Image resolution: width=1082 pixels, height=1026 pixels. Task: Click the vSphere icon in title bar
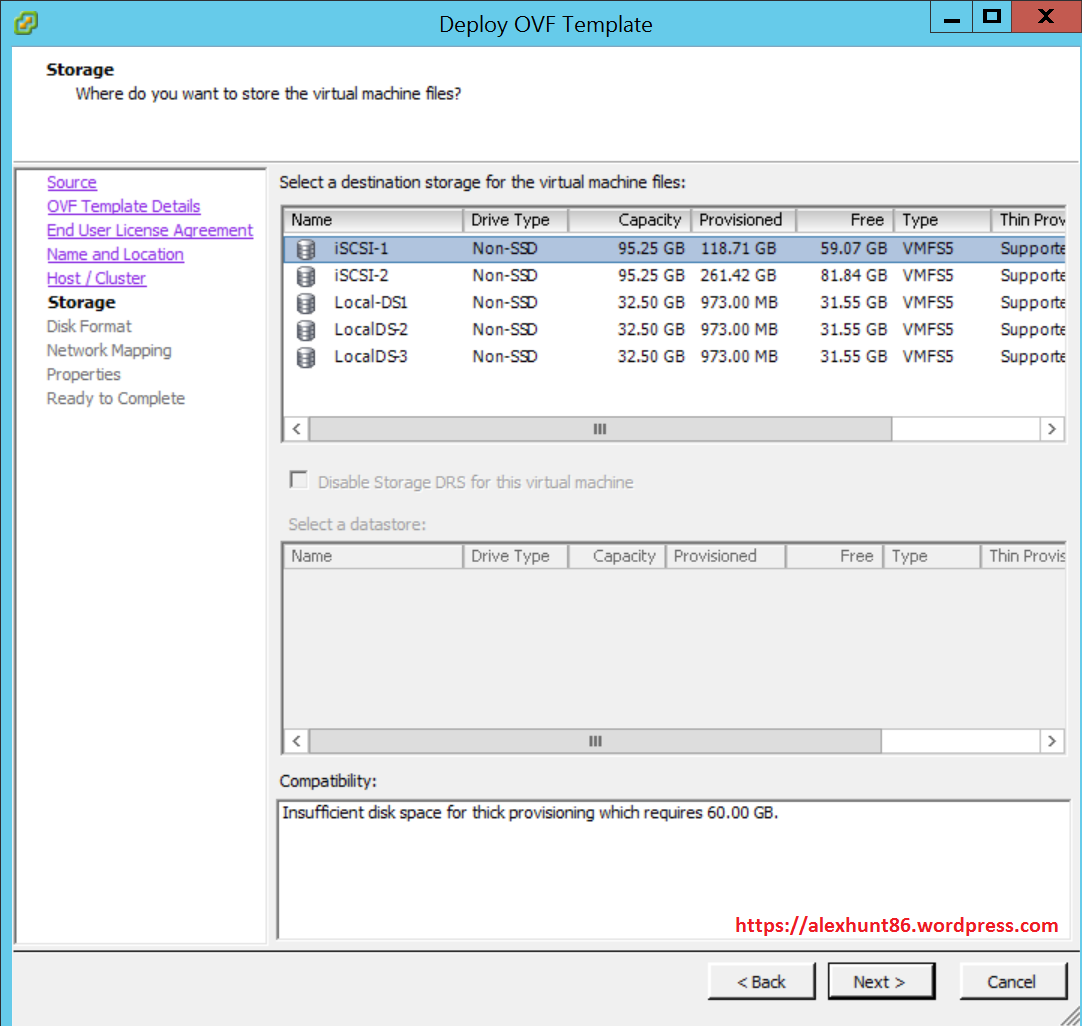click(x=26, y=23)
